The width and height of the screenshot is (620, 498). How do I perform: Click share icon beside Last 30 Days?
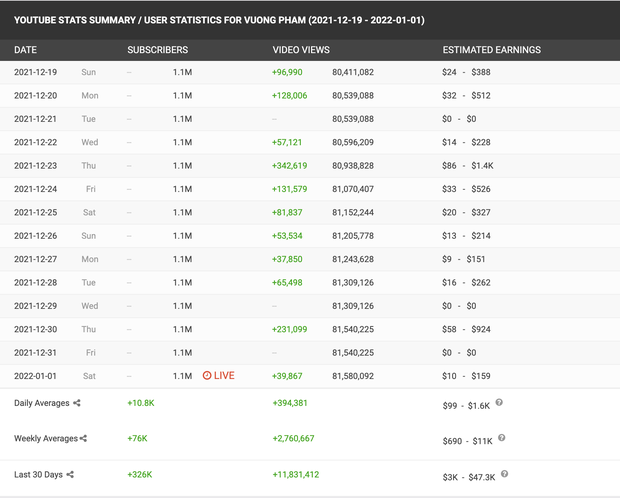70,474
